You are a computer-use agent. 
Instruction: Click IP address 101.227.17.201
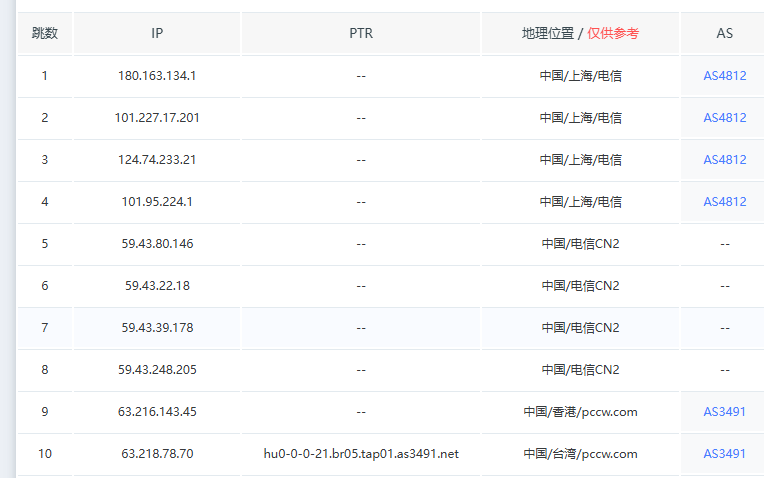click(x=157, y=117)
